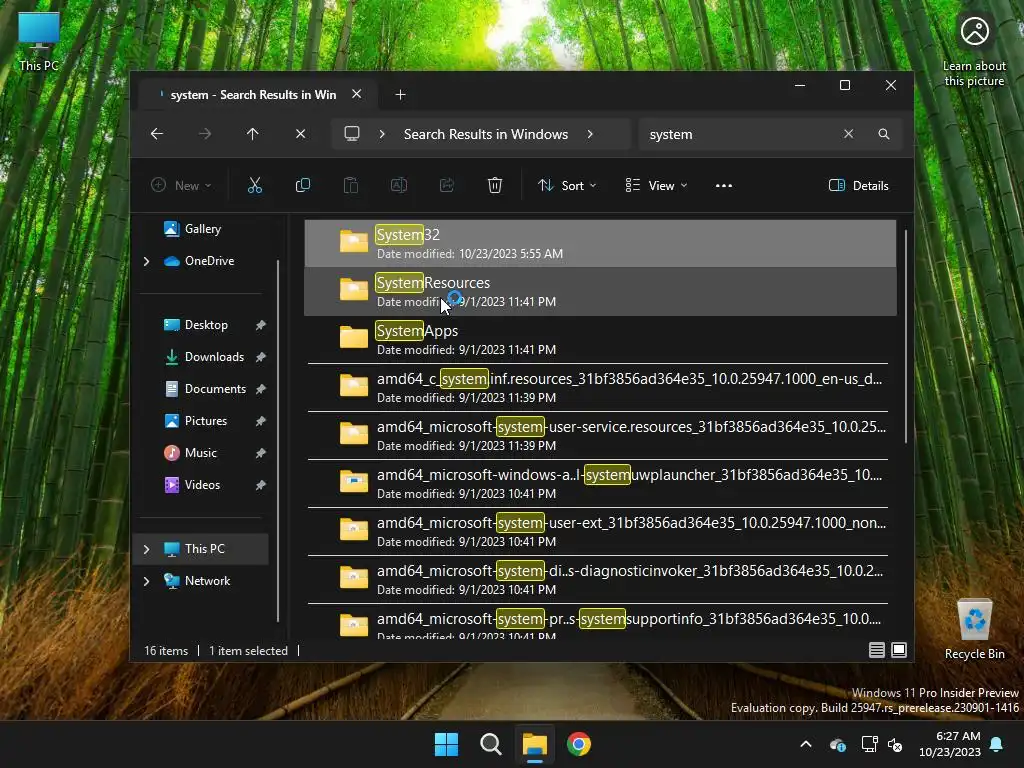Switch to large thumbnails view icon in status bar
The height and width of the screenshot is (768, 1024).
899,650
